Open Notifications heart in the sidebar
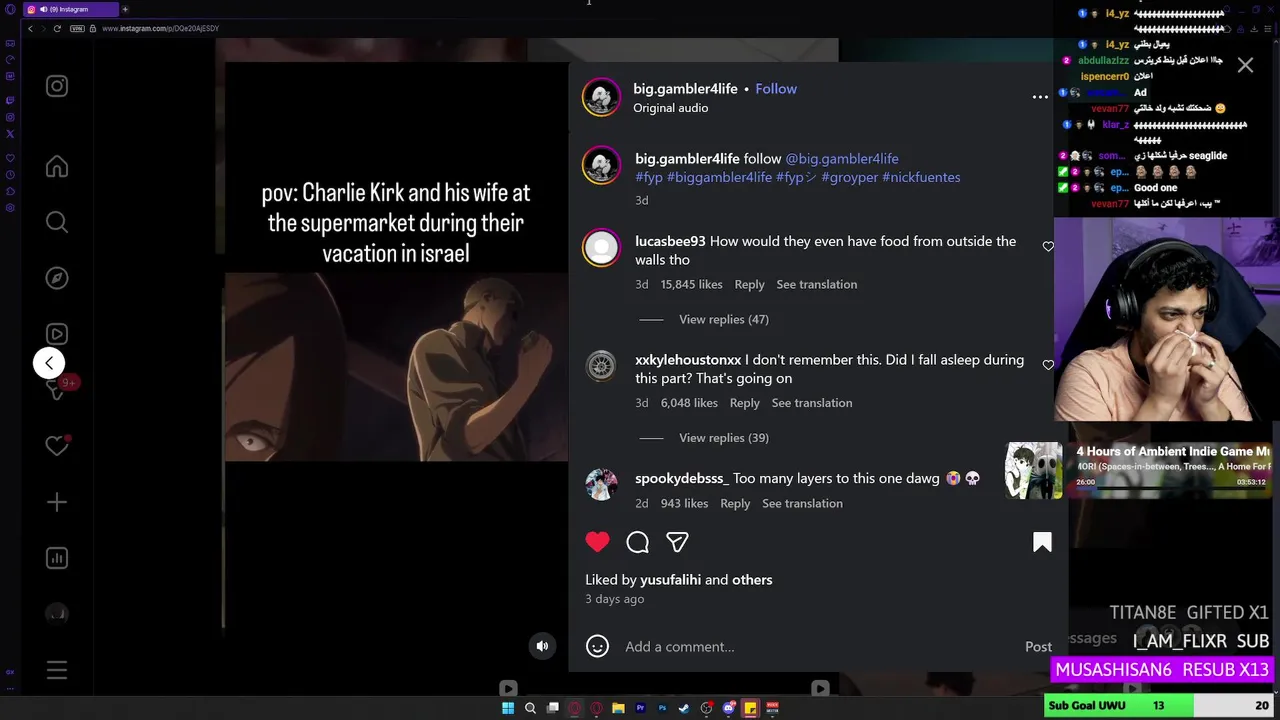 (57, 446)
